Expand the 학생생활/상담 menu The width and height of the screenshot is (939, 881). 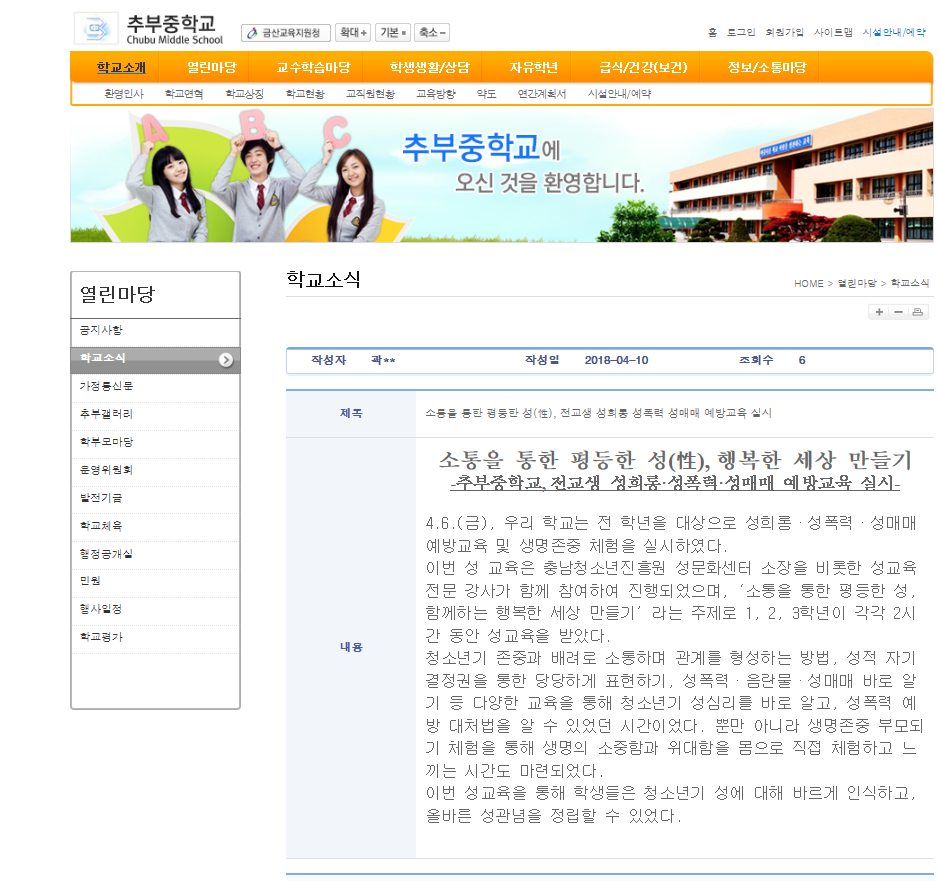[430, 68]
